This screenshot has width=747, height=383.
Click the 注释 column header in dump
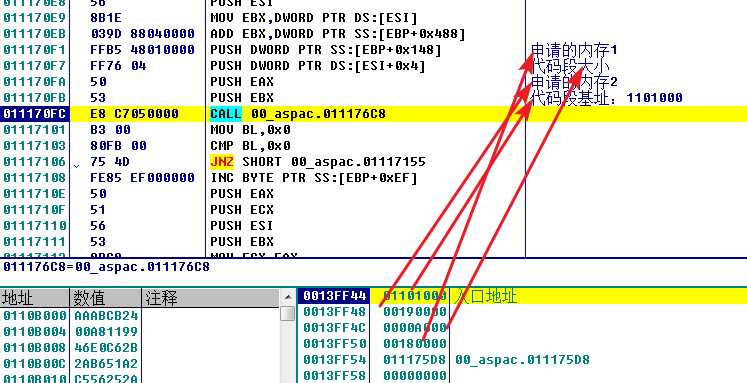pyautogui.click(x=210, y=298)
